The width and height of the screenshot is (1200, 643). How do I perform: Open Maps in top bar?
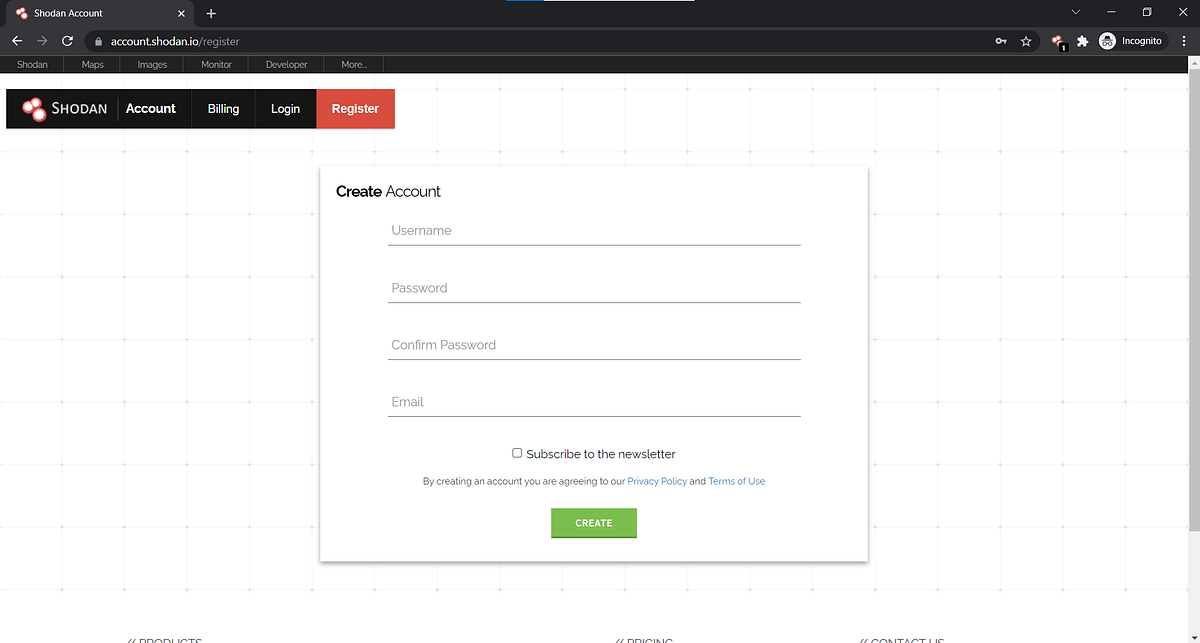point(92,64)
